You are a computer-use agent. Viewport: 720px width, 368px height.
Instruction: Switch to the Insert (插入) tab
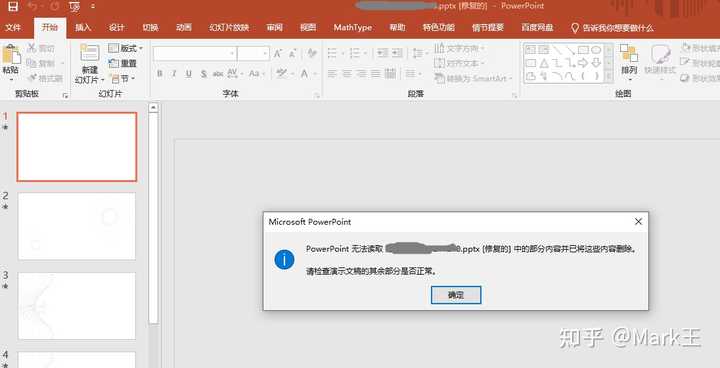coord(83,28)
